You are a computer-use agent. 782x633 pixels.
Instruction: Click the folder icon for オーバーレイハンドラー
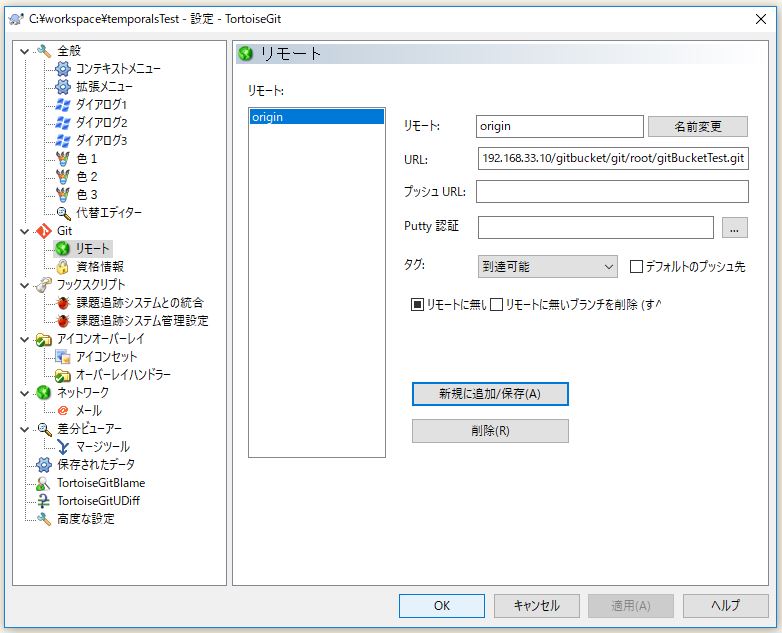(63, 375)
